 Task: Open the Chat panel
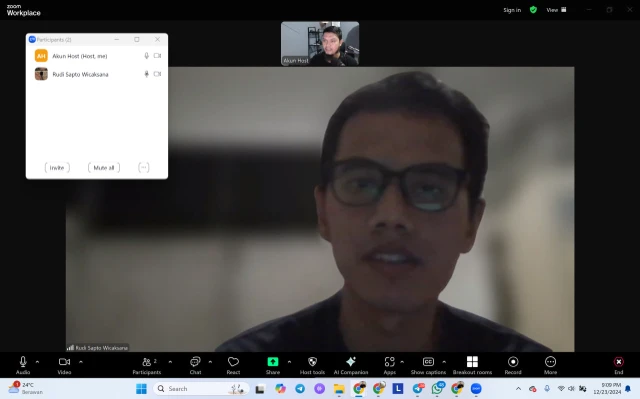tap(195, 365)
